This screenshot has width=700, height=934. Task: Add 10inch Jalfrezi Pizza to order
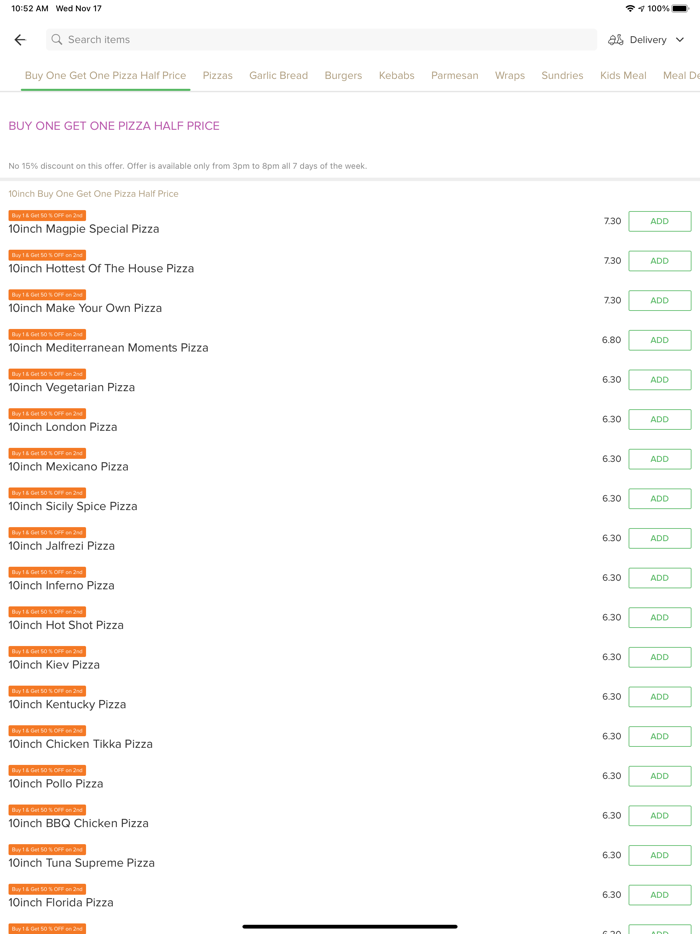coord(659,538)
